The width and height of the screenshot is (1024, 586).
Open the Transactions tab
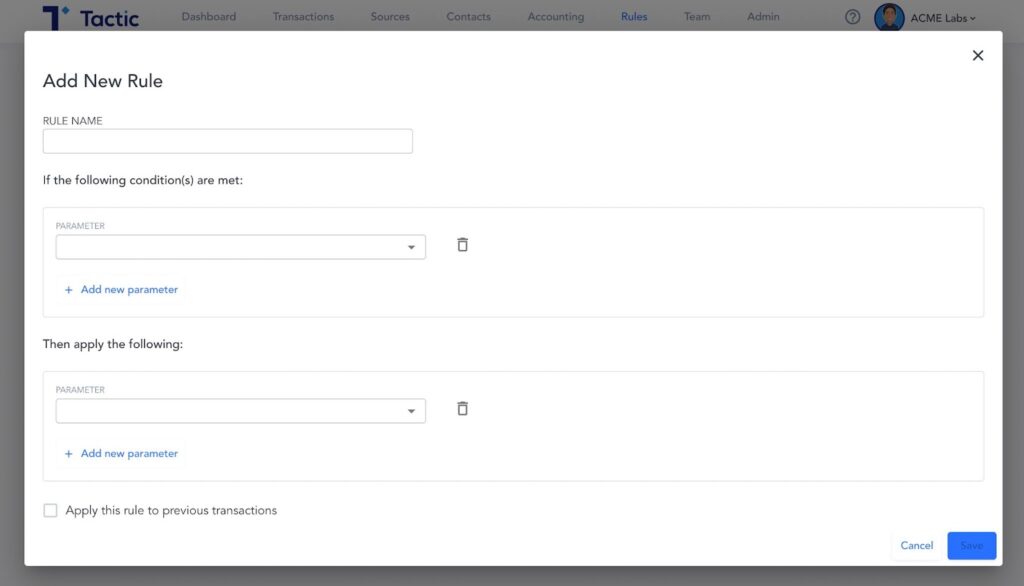303,16
